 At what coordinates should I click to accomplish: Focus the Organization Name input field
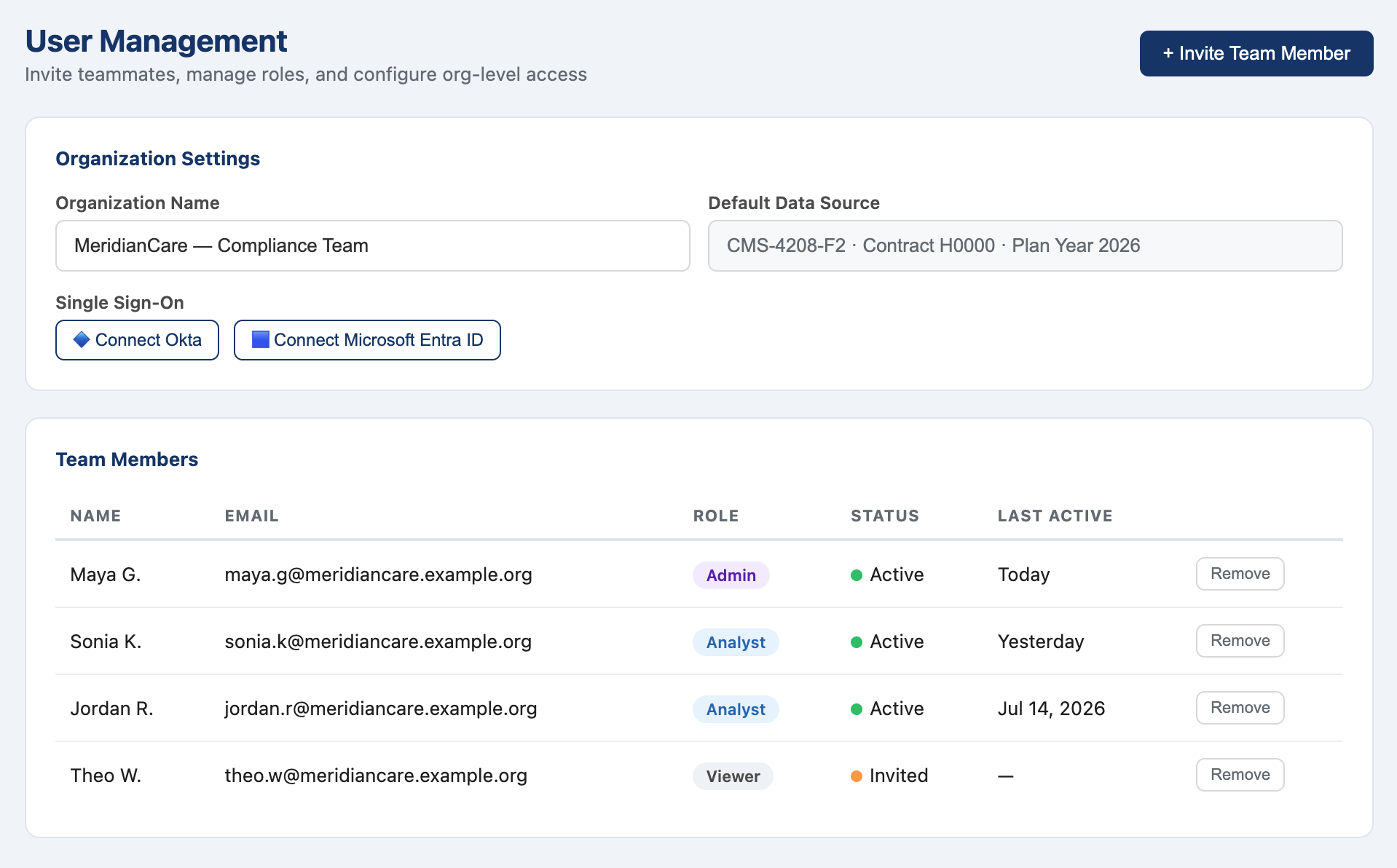373,246
